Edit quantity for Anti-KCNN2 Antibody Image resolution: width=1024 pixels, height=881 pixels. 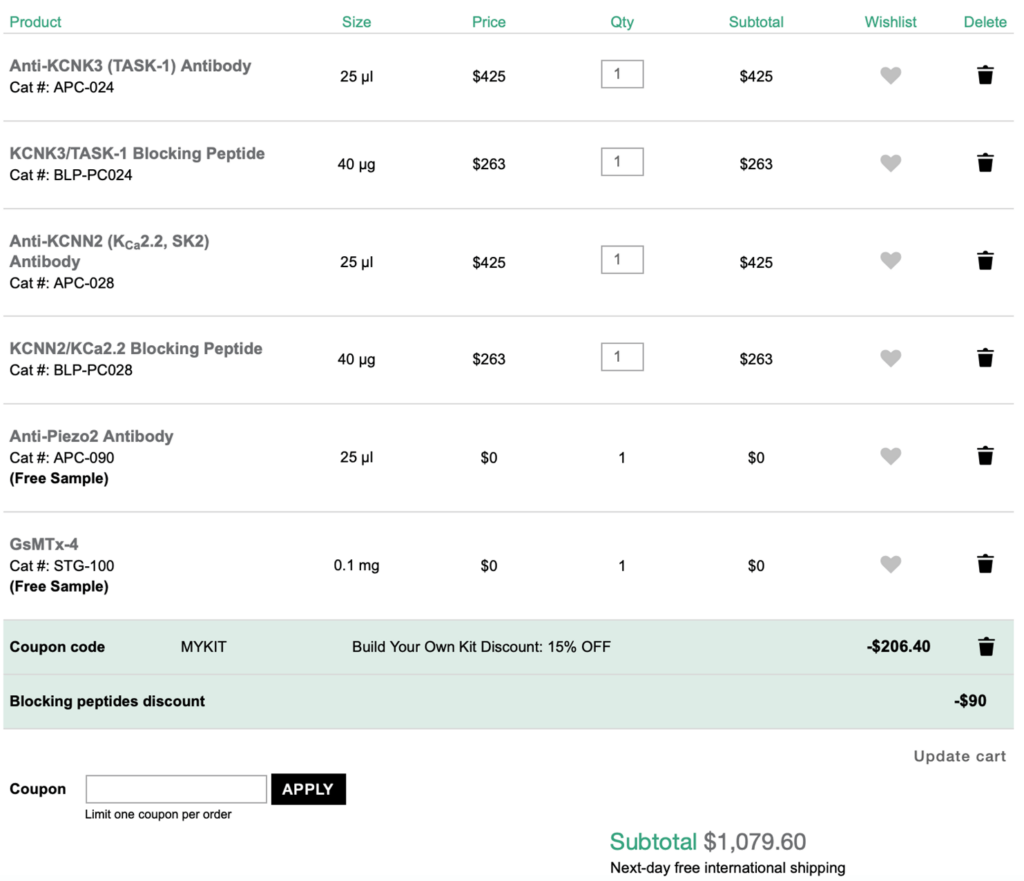pyautogui.click(x=622, y=259)
